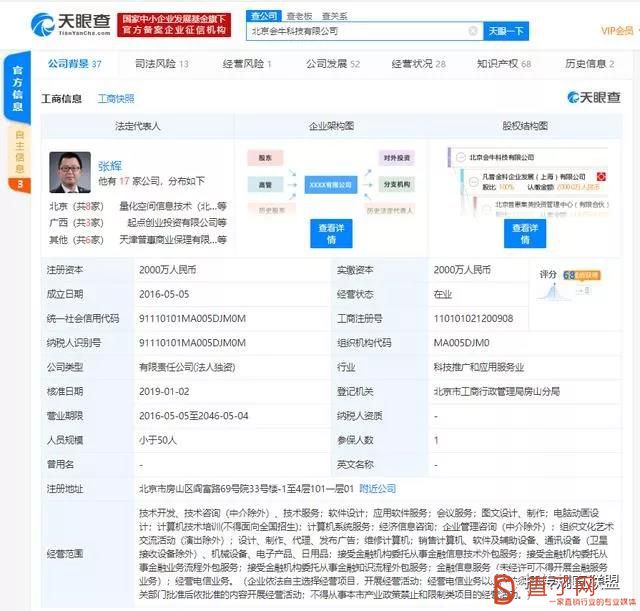Click the 对外投资 box in structure chart
This screenshot has height=611, width=640.
pyautogui.click(x=397, y=158)
